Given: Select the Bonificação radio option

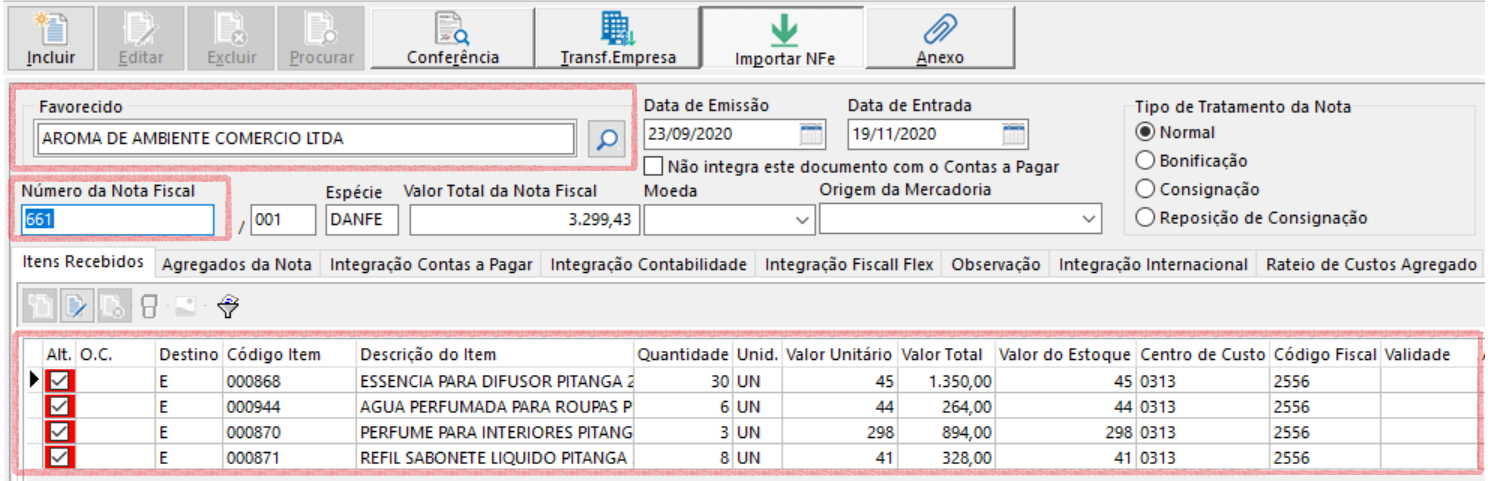Looking at the screenshot, I should point(1146,160).
